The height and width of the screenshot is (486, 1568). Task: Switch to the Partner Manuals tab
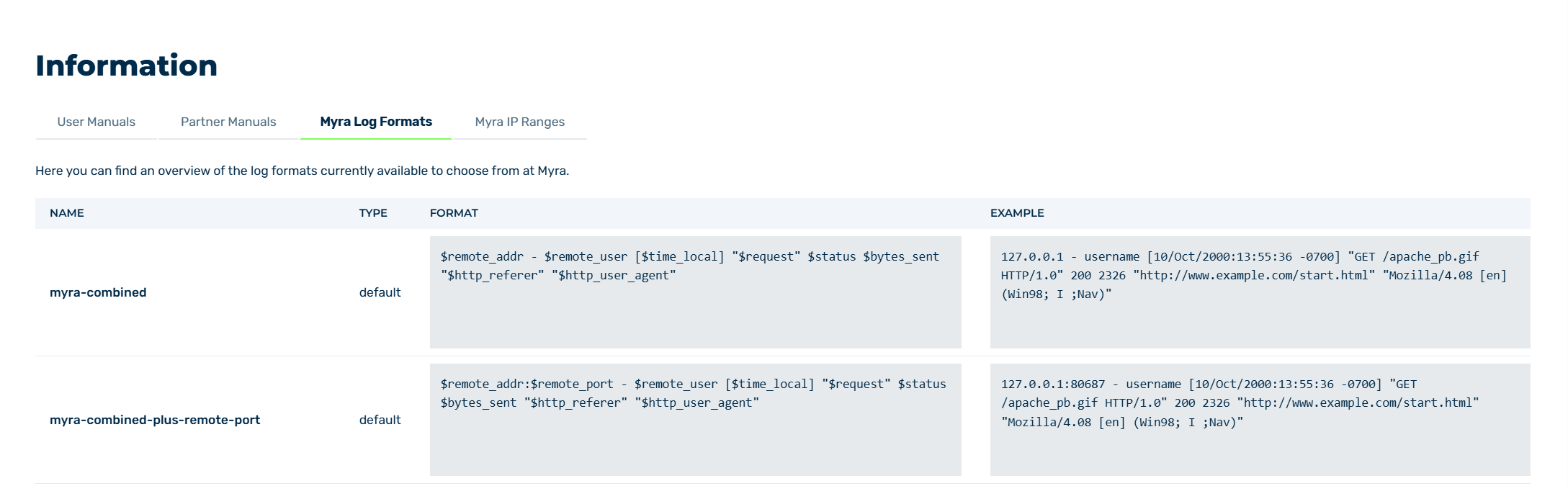pos(228,122)
